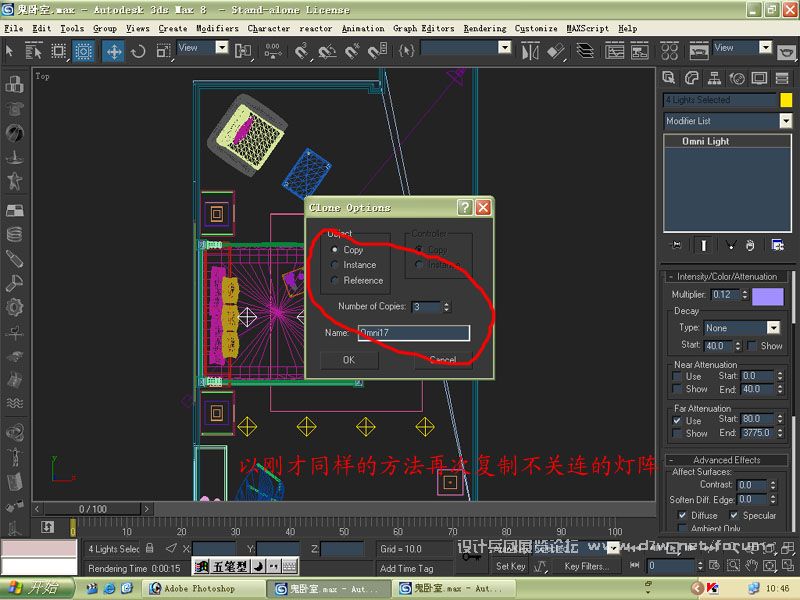
Task: Click the Quick Render teapot icon
Action: pos(787,52)
